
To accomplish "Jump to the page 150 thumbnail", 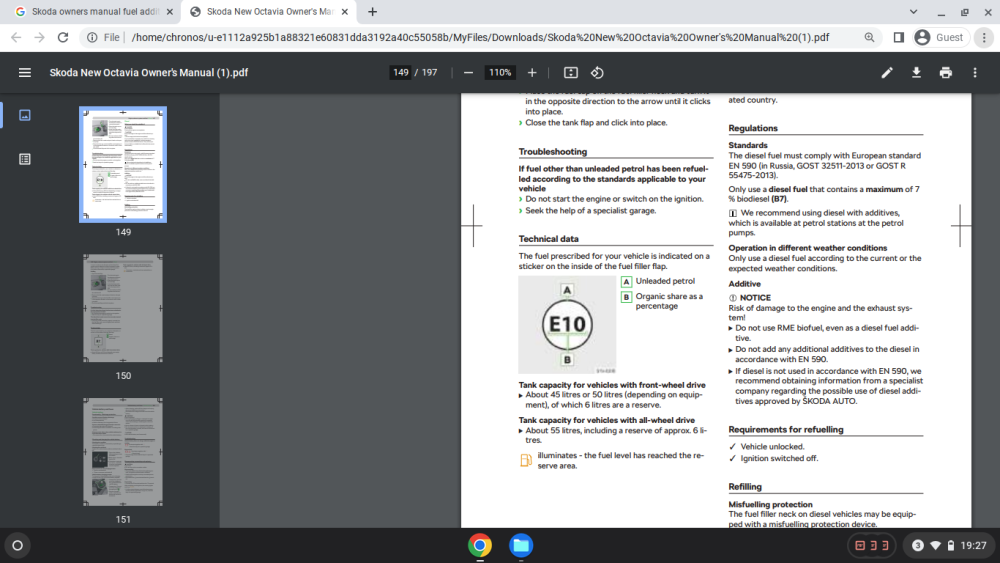I will coord(123,308).
